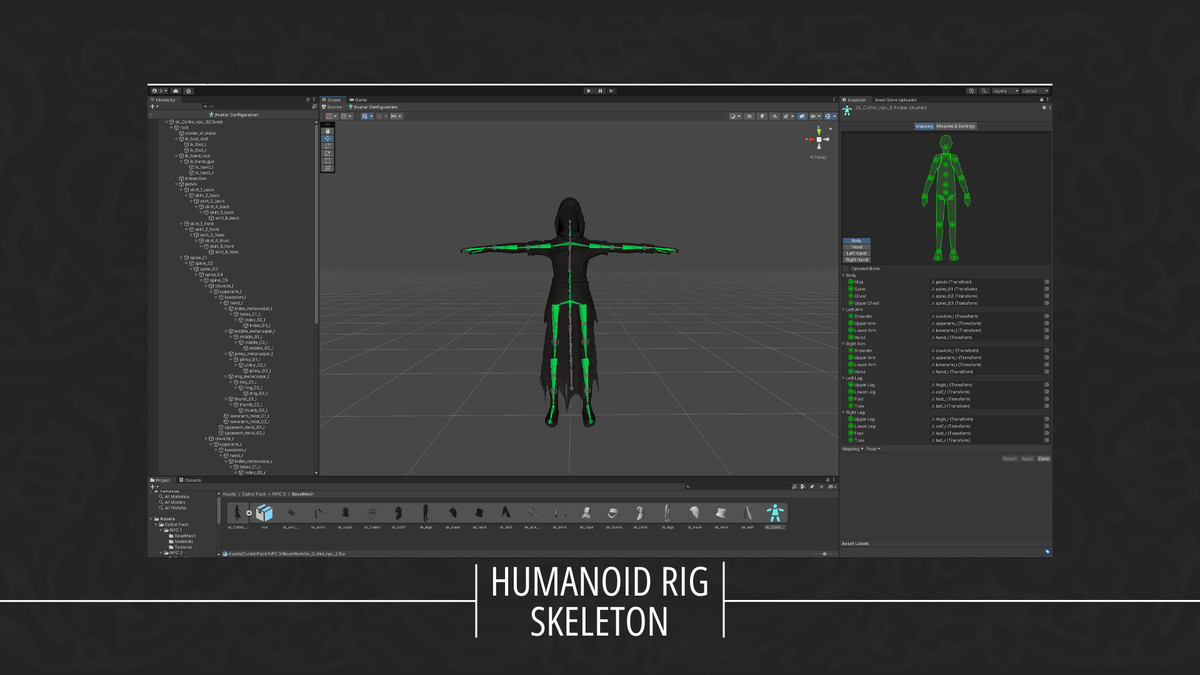This screenshot has height=675, width=1200.
Task: Open the Pose dropdown at Inspector bottom
Action: click(873, 449)
